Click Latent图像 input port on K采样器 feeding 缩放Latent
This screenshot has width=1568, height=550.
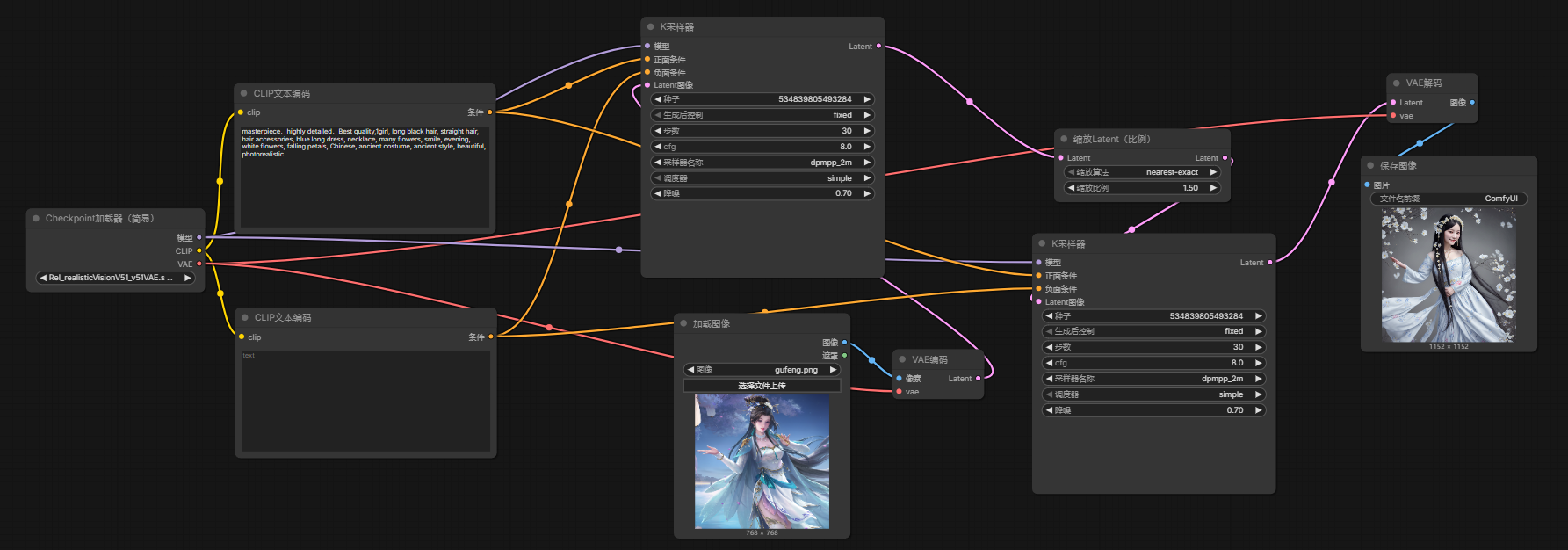pos(647,85)
